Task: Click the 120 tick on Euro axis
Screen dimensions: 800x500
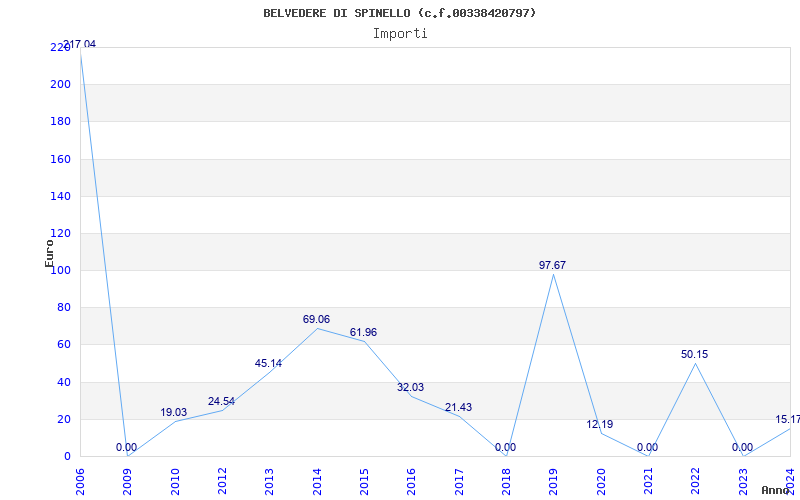Action: (x=60, y=233)
